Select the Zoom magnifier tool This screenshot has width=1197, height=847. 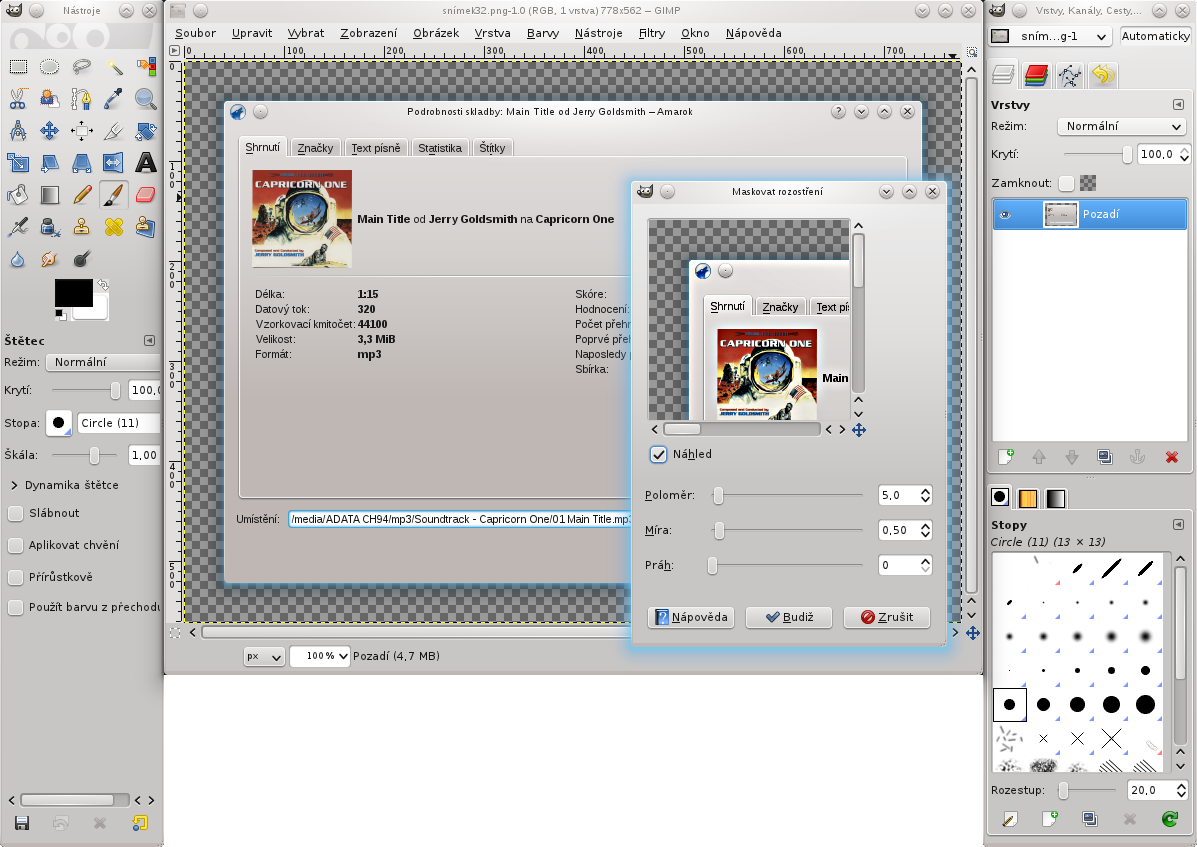tap(145, 98)
